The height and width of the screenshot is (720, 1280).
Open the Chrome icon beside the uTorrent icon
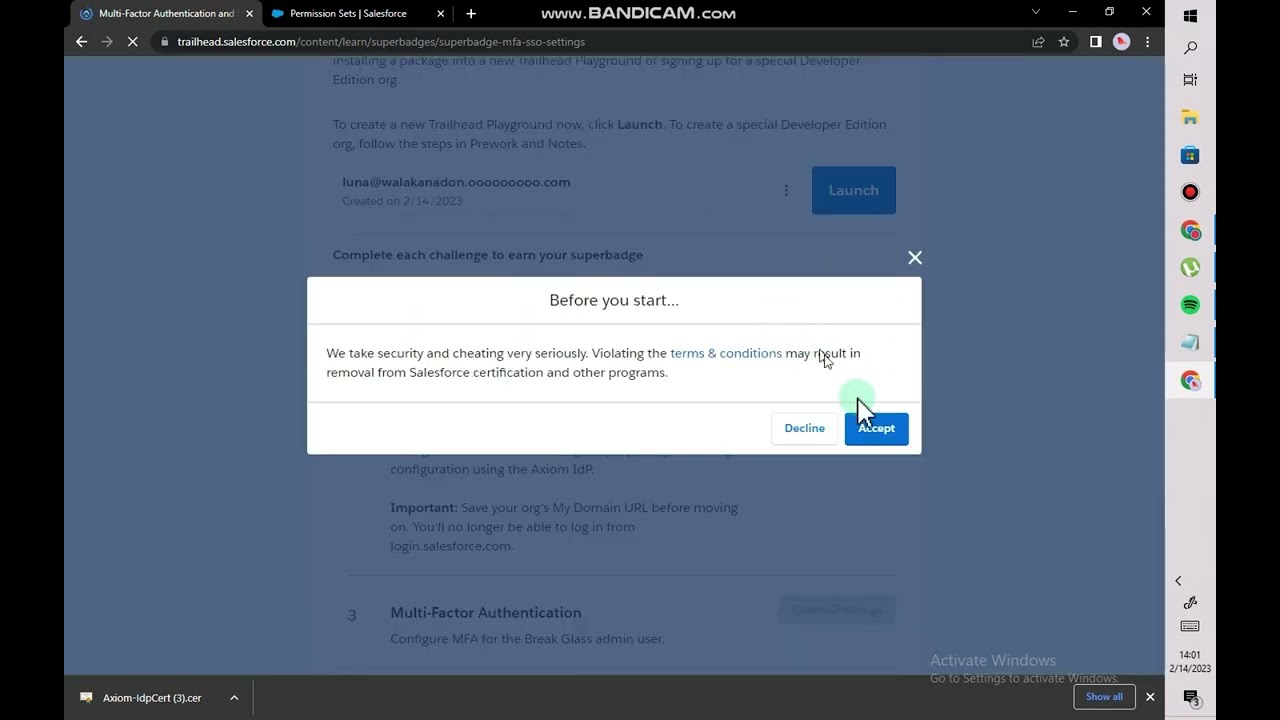point(1190,230)
